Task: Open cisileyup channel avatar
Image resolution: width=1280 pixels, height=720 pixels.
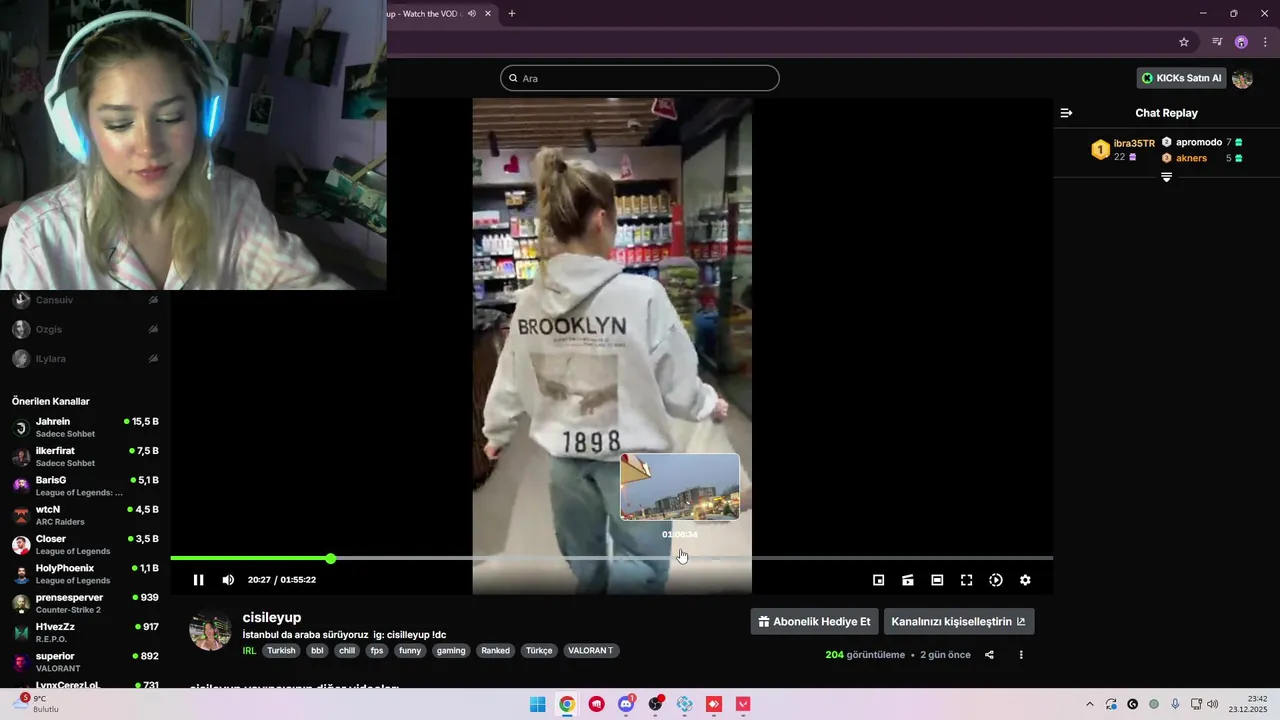Action: coord(210,630)
